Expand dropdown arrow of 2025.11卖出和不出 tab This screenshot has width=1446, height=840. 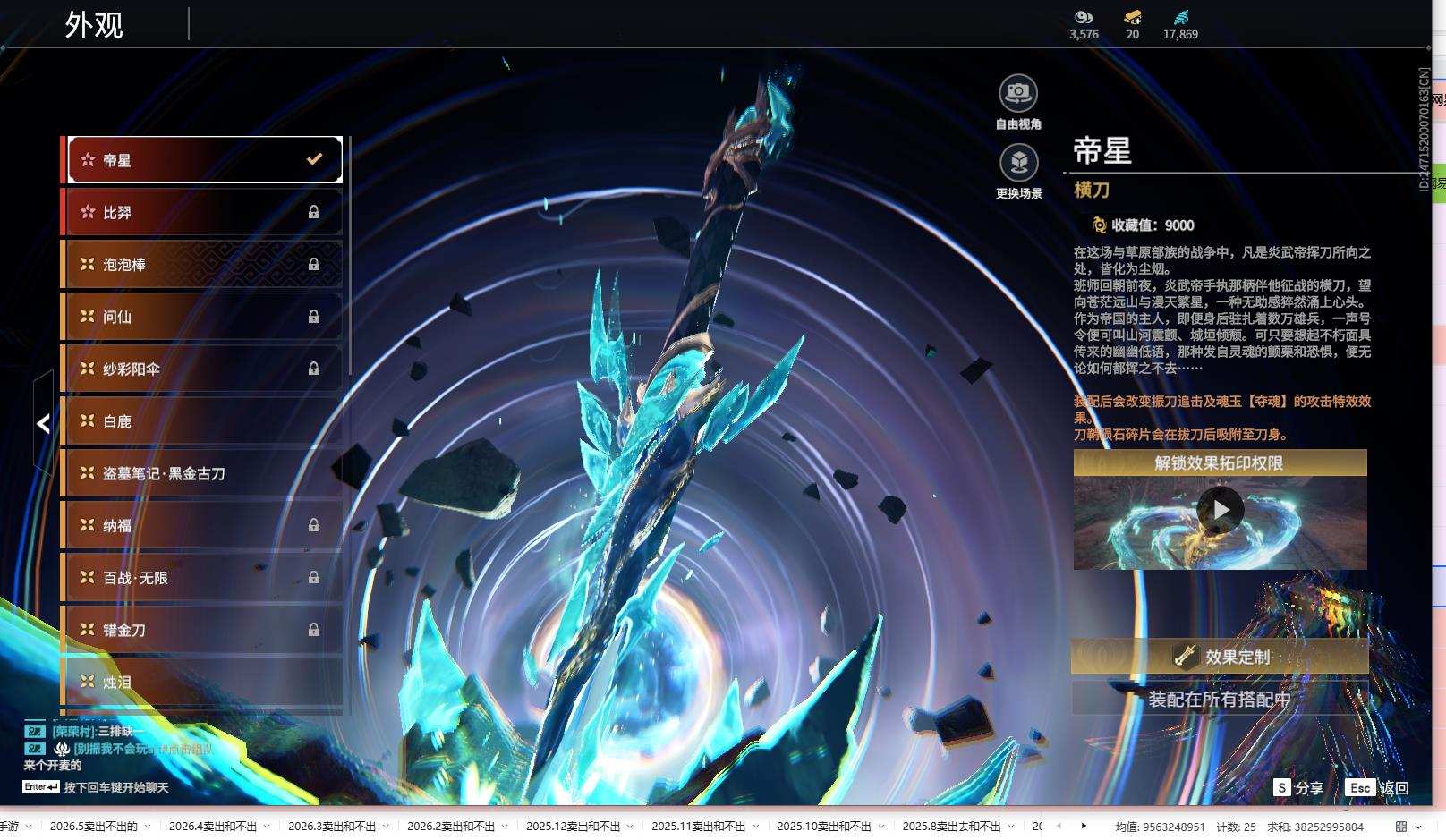pos(755,826)
